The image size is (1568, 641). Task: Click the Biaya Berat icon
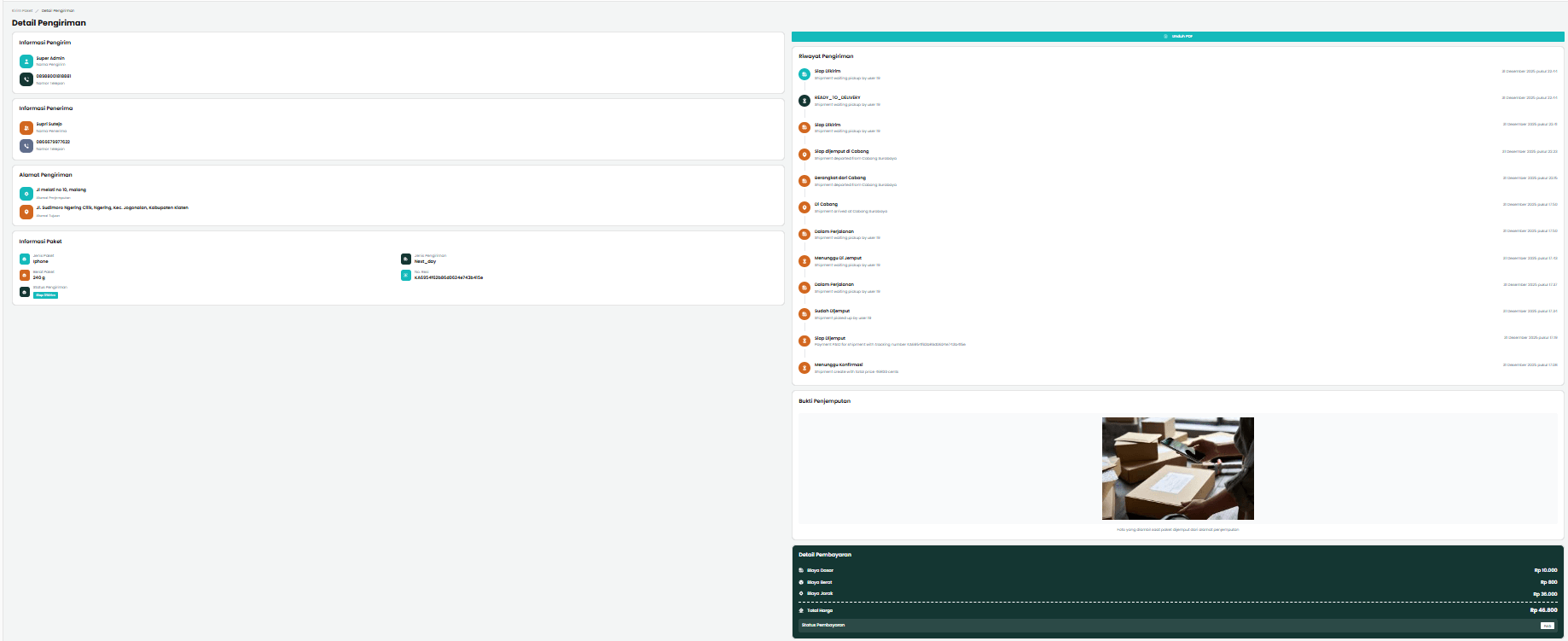pos(801,582)
